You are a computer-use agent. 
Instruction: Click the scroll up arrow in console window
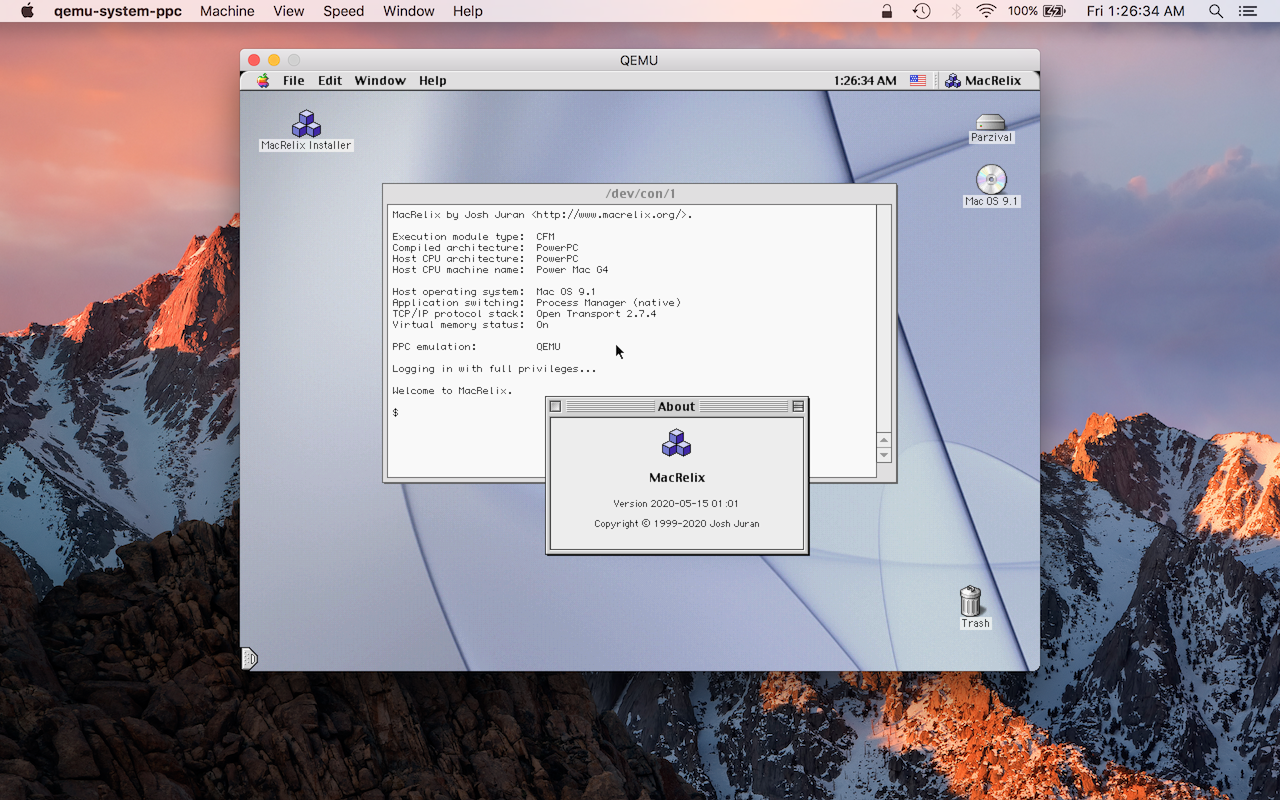click(x=884, y=440)
